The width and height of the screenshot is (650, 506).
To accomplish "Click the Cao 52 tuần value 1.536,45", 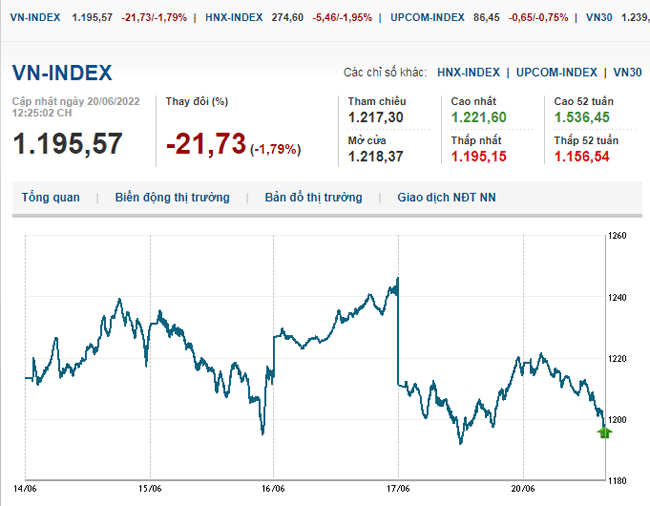I will [582, 117].
